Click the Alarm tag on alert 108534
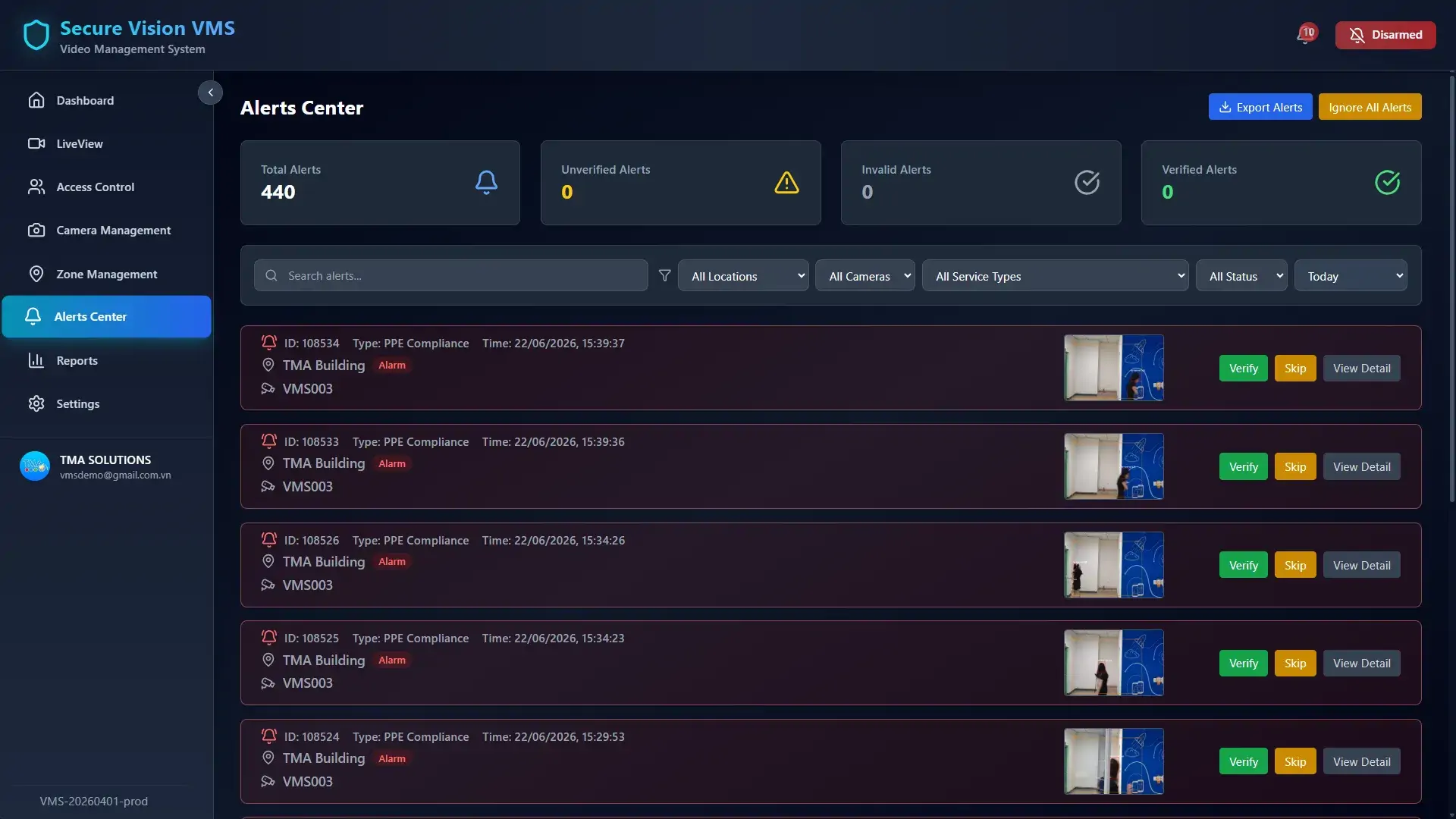The width and height of the screenshot is (1456, 819). [x=392, y=365]
